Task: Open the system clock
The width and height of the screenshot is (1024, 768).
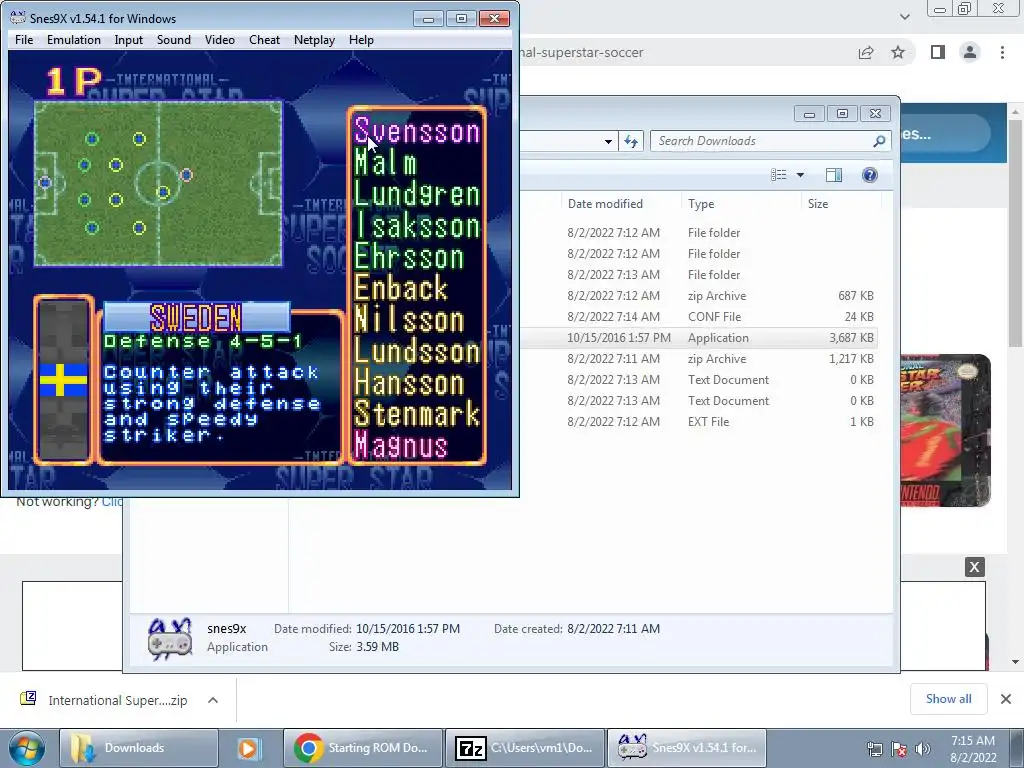Action: click(x=973, y=749)
